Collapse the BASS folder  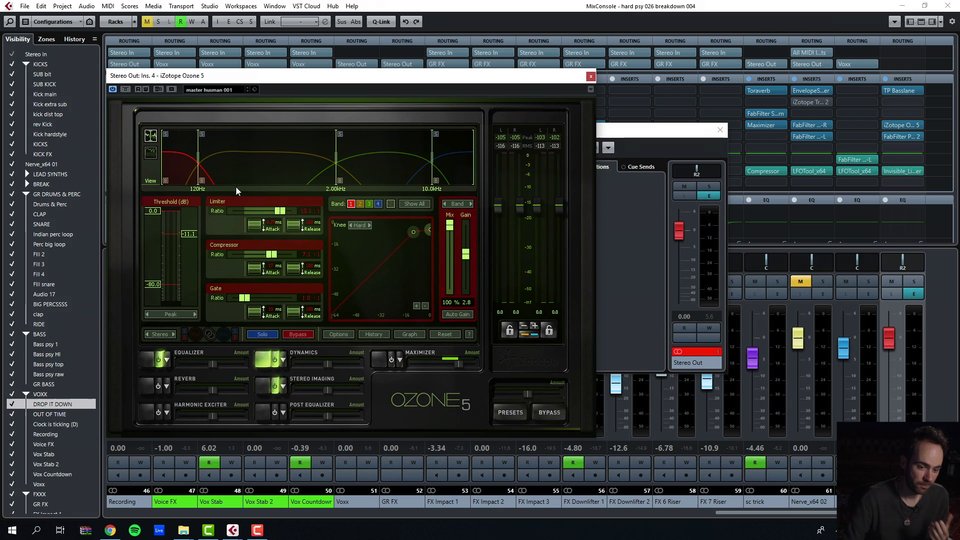click(x=26, y=334)
